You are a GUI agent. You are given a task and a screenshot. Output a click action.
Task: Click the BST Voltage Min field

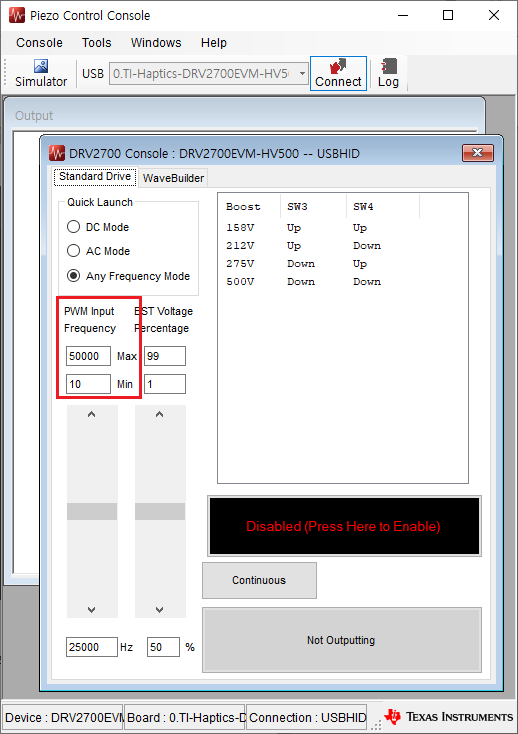click(165, 384)
